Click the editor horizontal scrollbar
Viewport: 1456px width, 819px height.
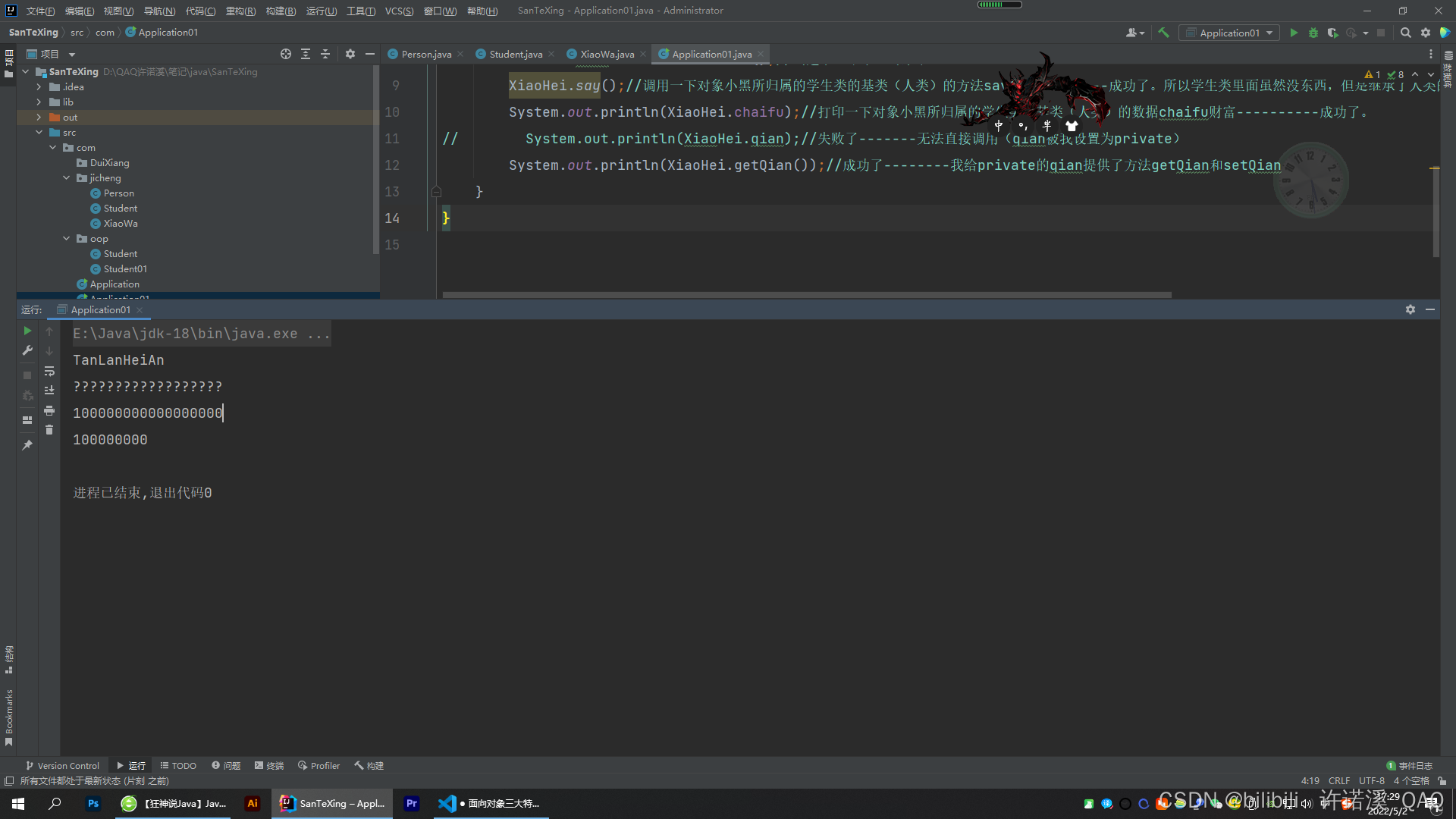[807, 295]
